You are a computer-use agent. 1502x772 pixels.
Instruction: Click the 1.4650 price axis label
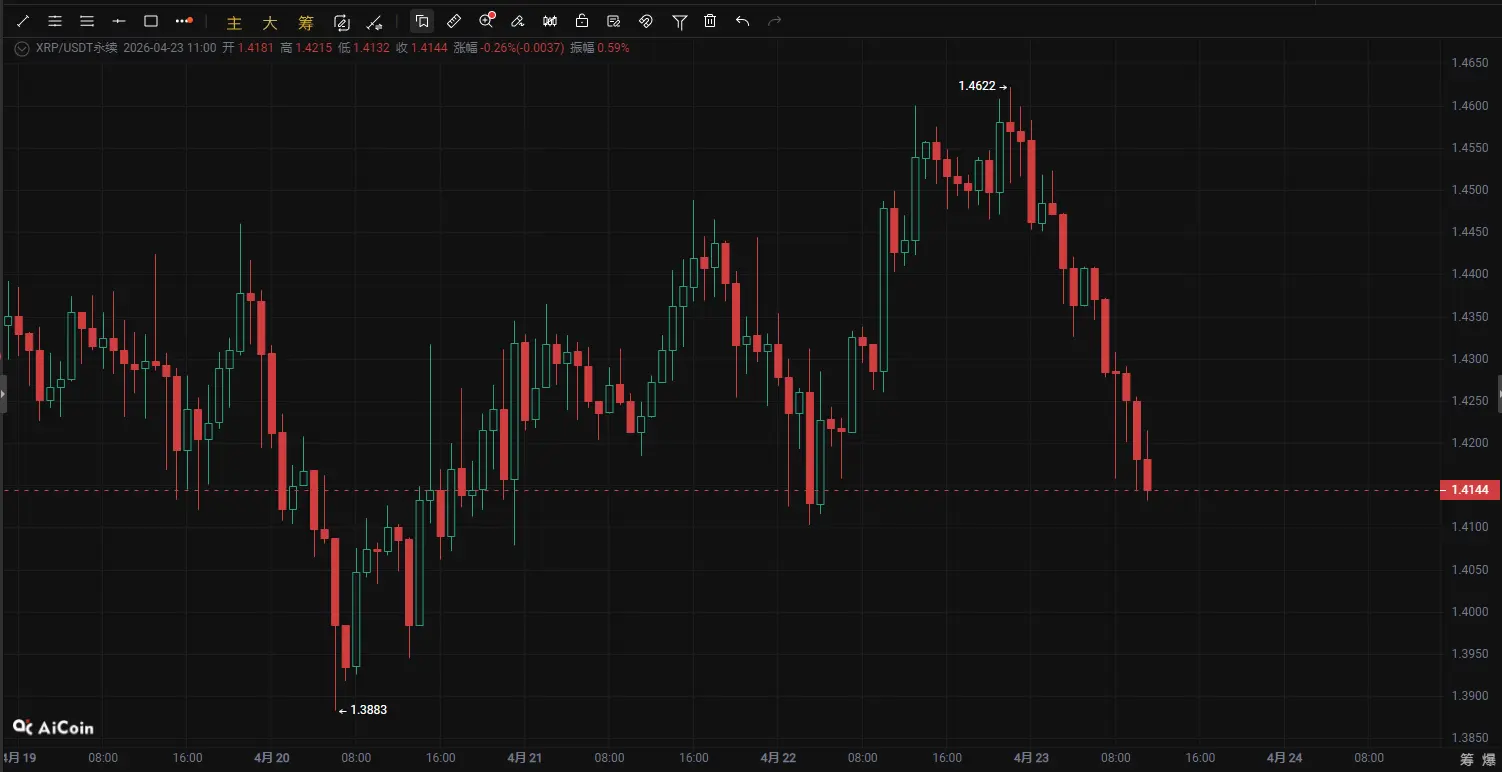pyautogui.click(x=1469, y=63)
